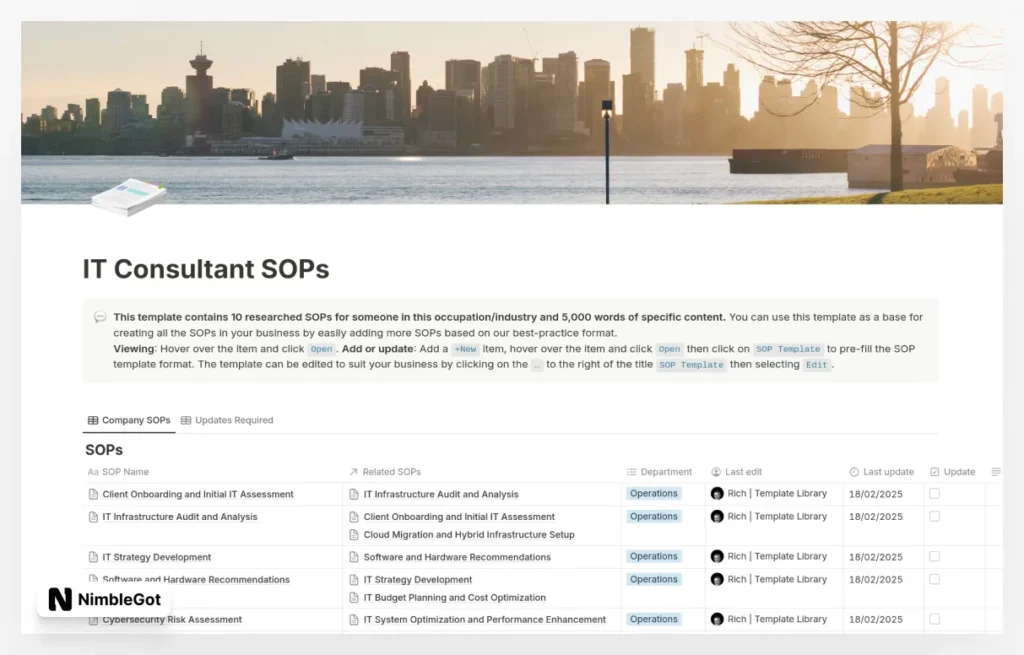Open the Department dropdown showing Operations tag
The image size is (1024, 655).
click(x=652, y=493)
